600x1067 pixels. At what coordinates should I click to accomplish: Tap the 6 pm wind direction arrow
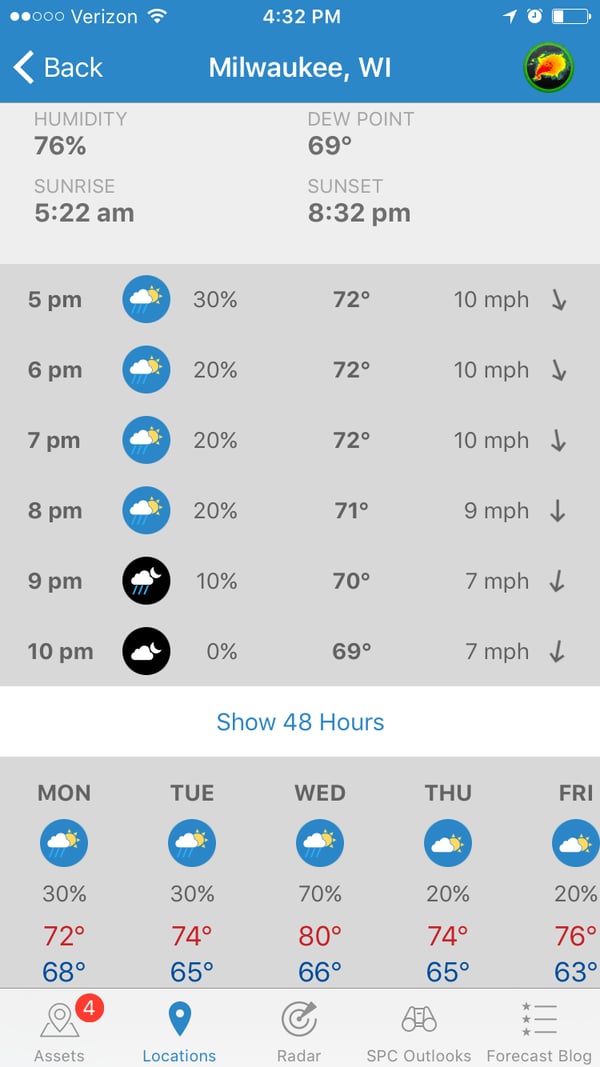click(x=559, y=370)
